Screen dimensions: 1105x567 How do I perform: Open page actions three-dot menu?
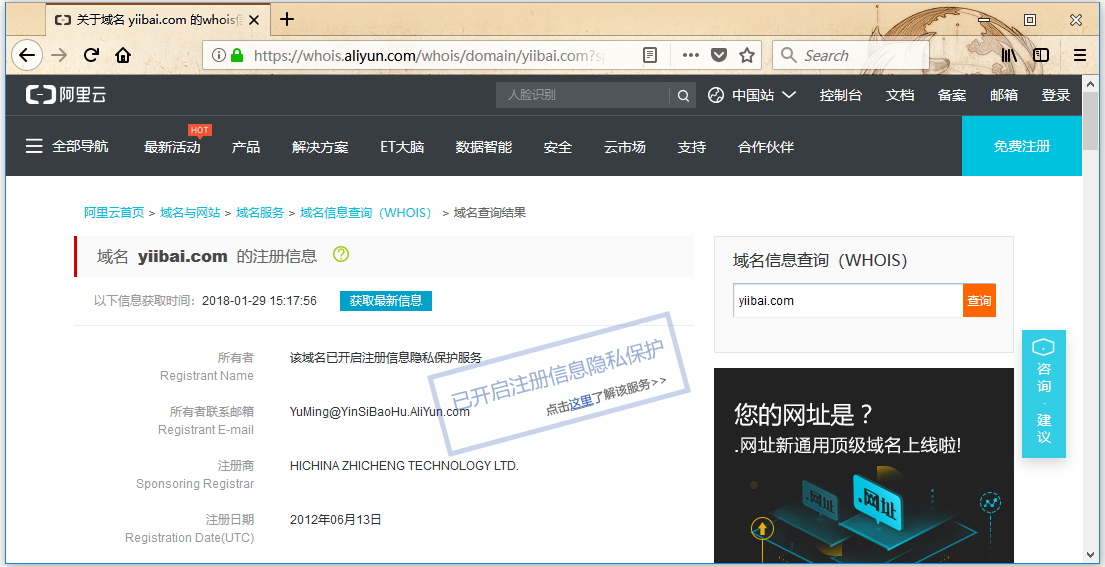[690, 56]
